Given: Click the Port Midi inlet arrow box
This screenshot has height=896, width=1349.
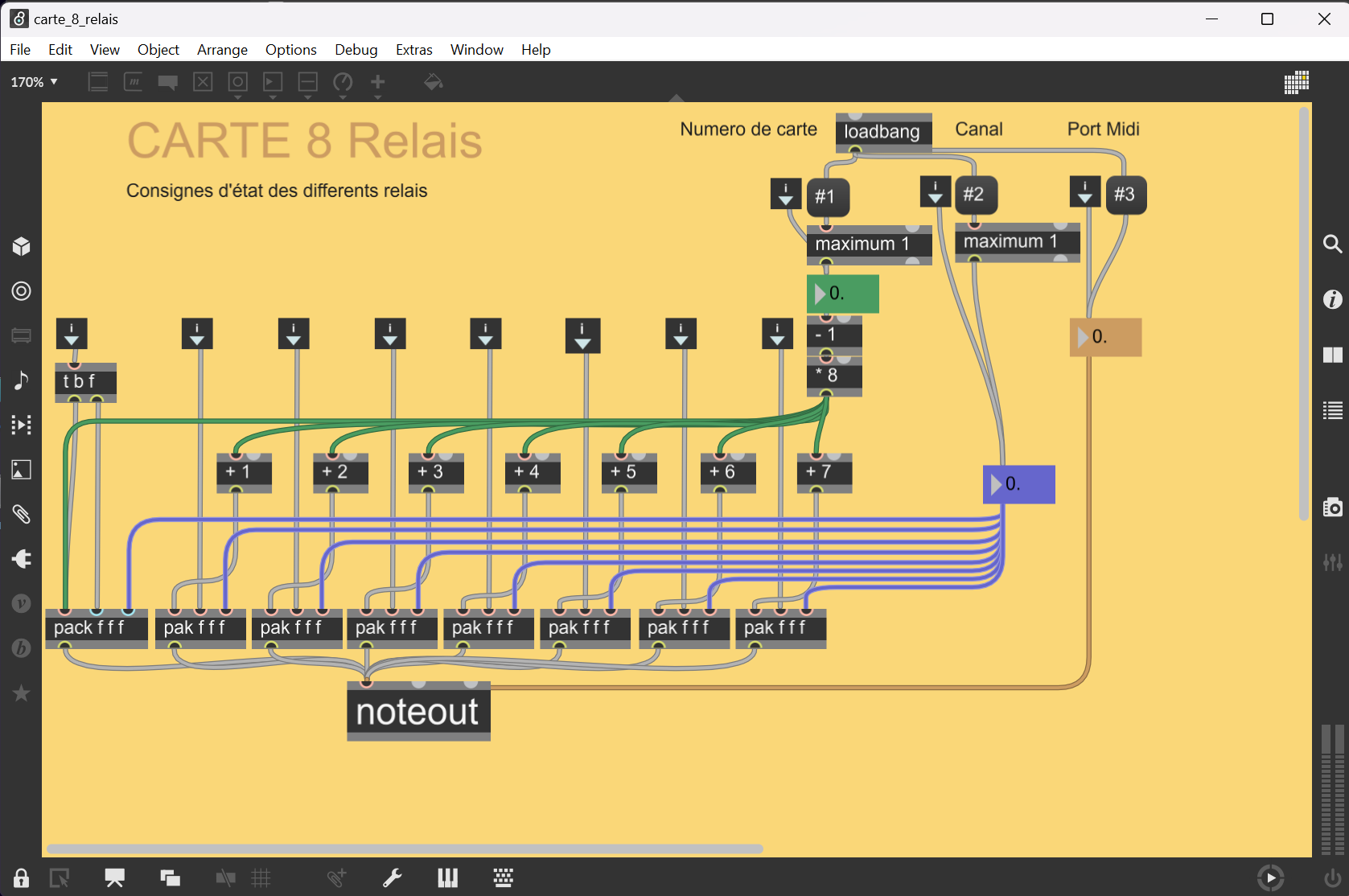Looking at the screenshot, I should point(1085,192).
